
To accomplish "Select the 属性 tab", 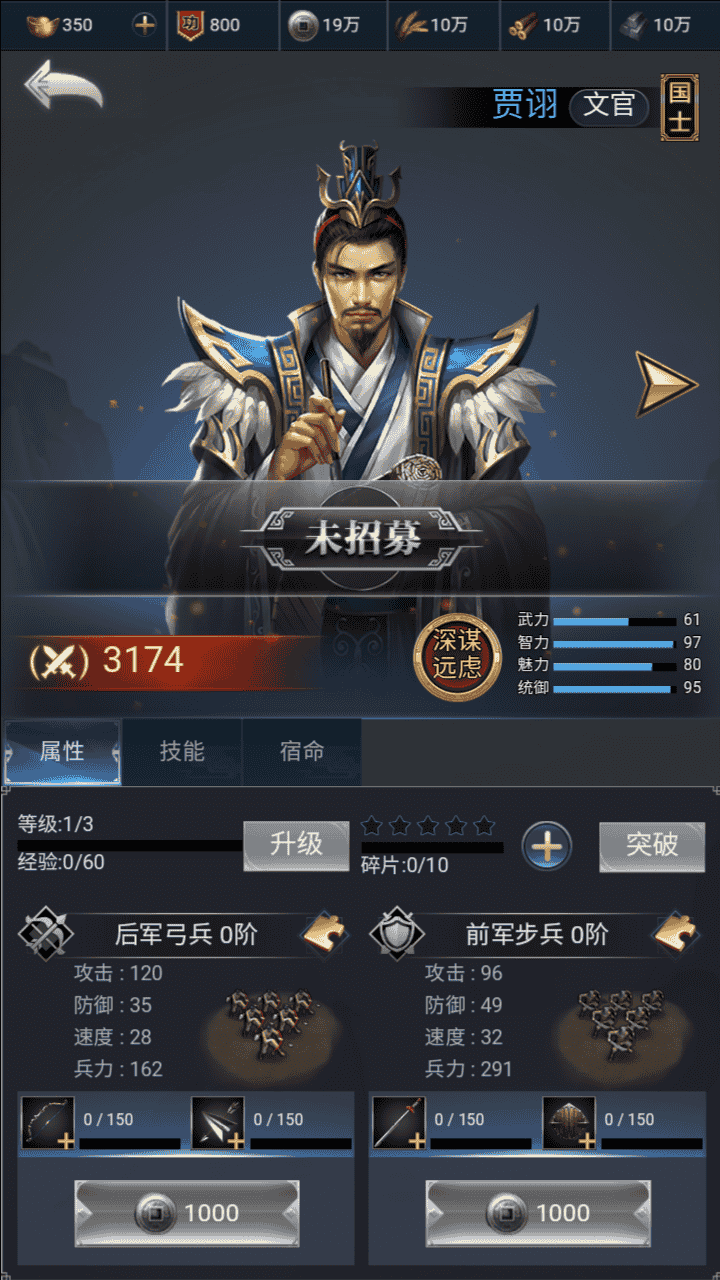I will click(62, 752).
